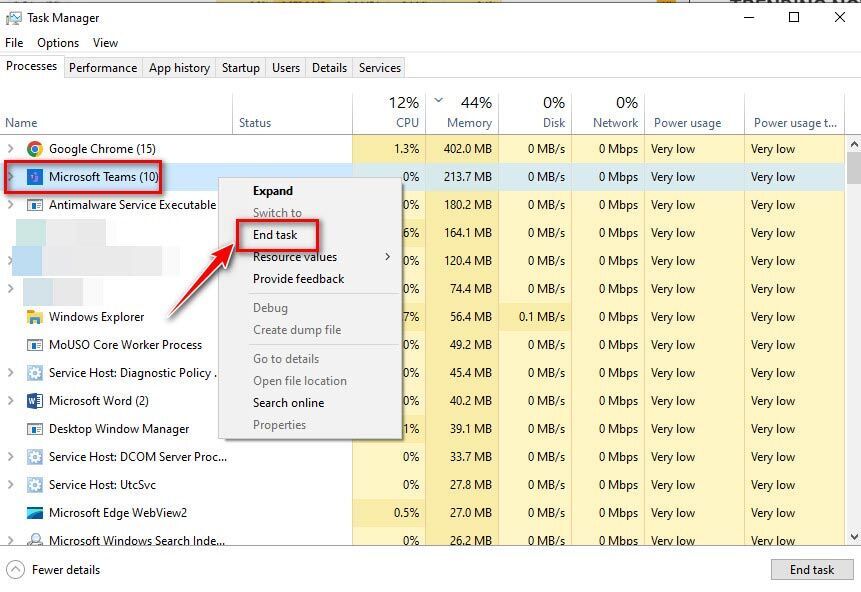Switch to the Users tab
Image resolution: width=861 pixels, height=592 pixels.
(286, 68)
